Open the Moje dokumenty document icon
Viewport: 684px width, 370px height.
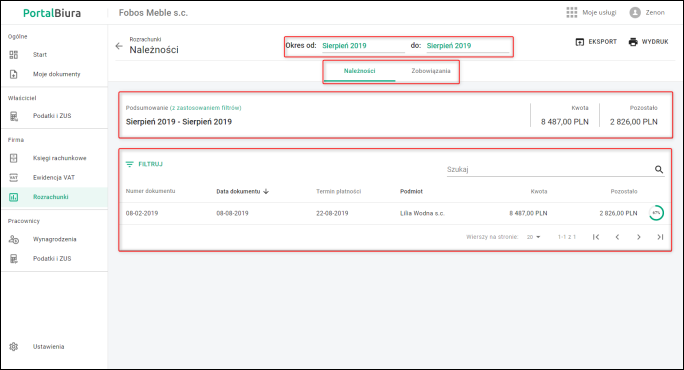14,74
